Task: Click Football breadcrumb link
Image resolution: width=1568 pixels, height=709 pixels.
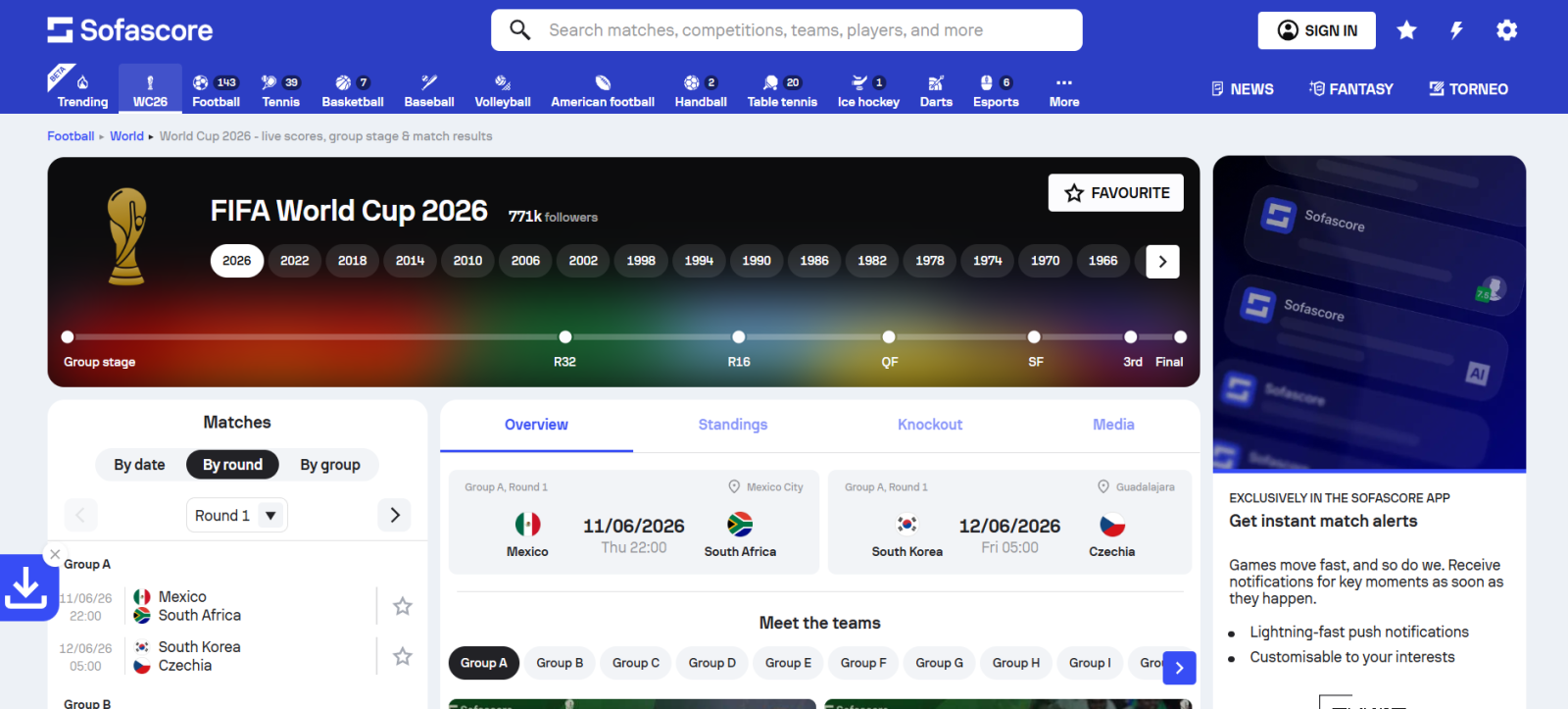Action: click(x=71, y=136)
